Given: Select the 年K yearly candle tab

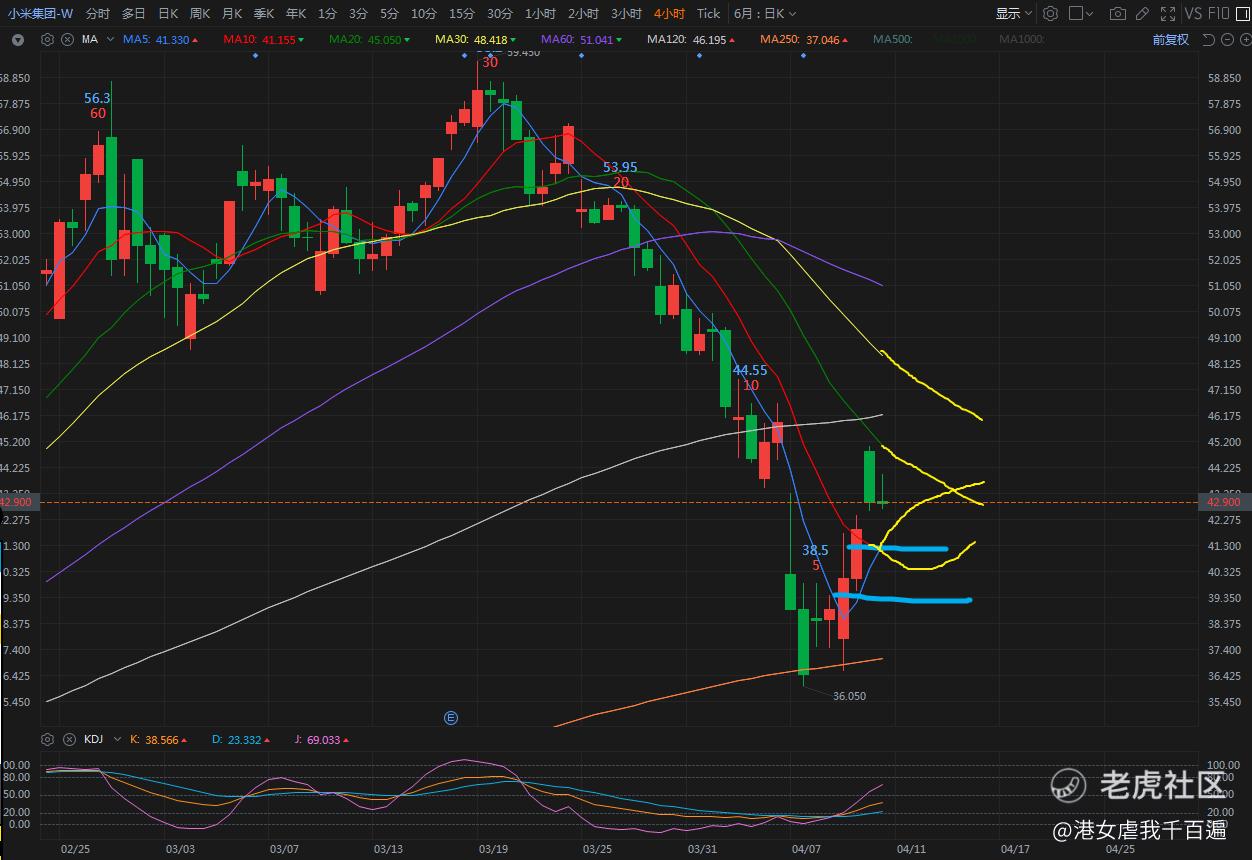Looking at the screenshot, I should 296,13.
